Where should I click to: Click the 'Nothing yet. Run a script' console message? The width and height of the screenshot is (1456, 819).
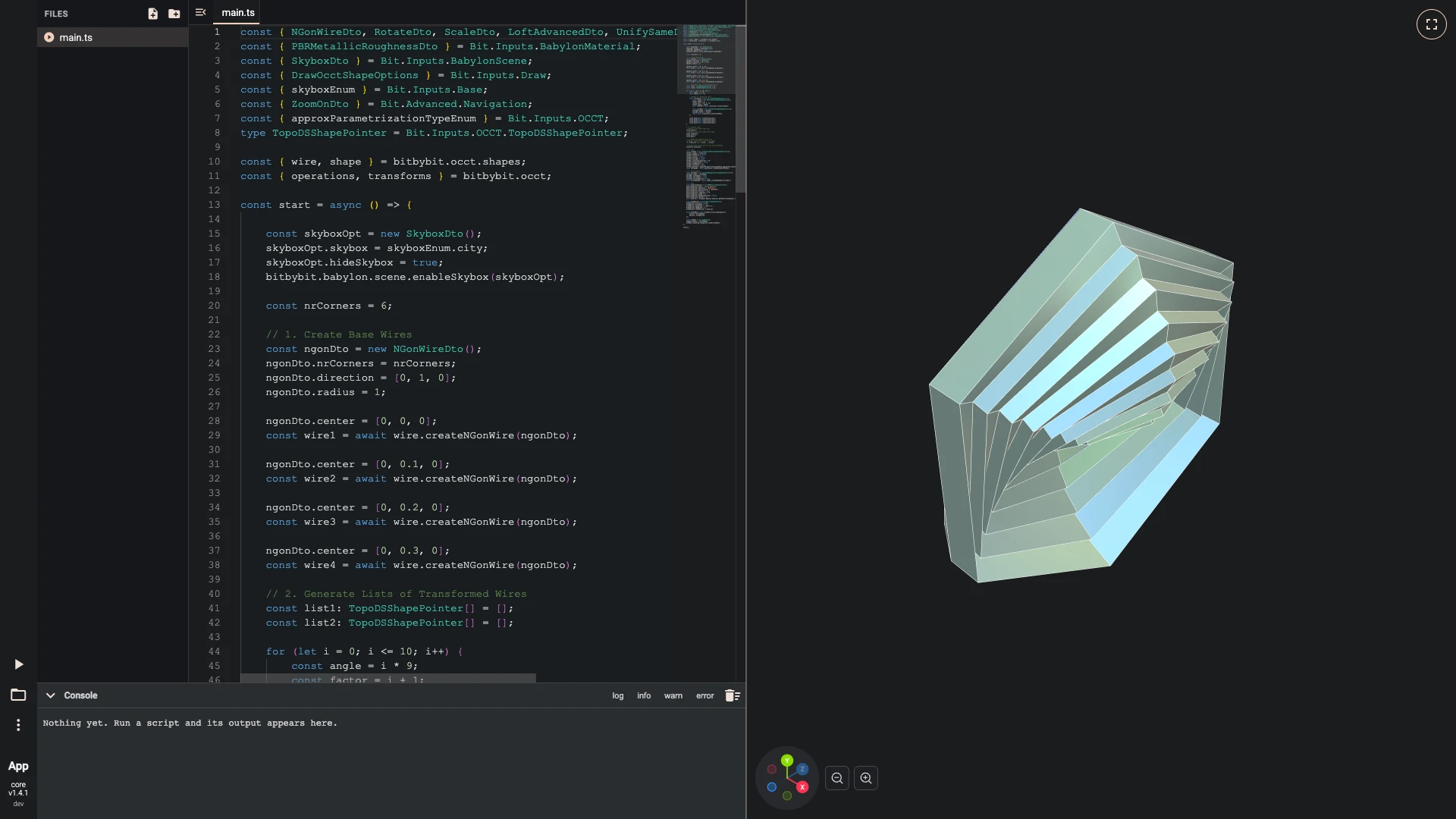tap(190, 723)
